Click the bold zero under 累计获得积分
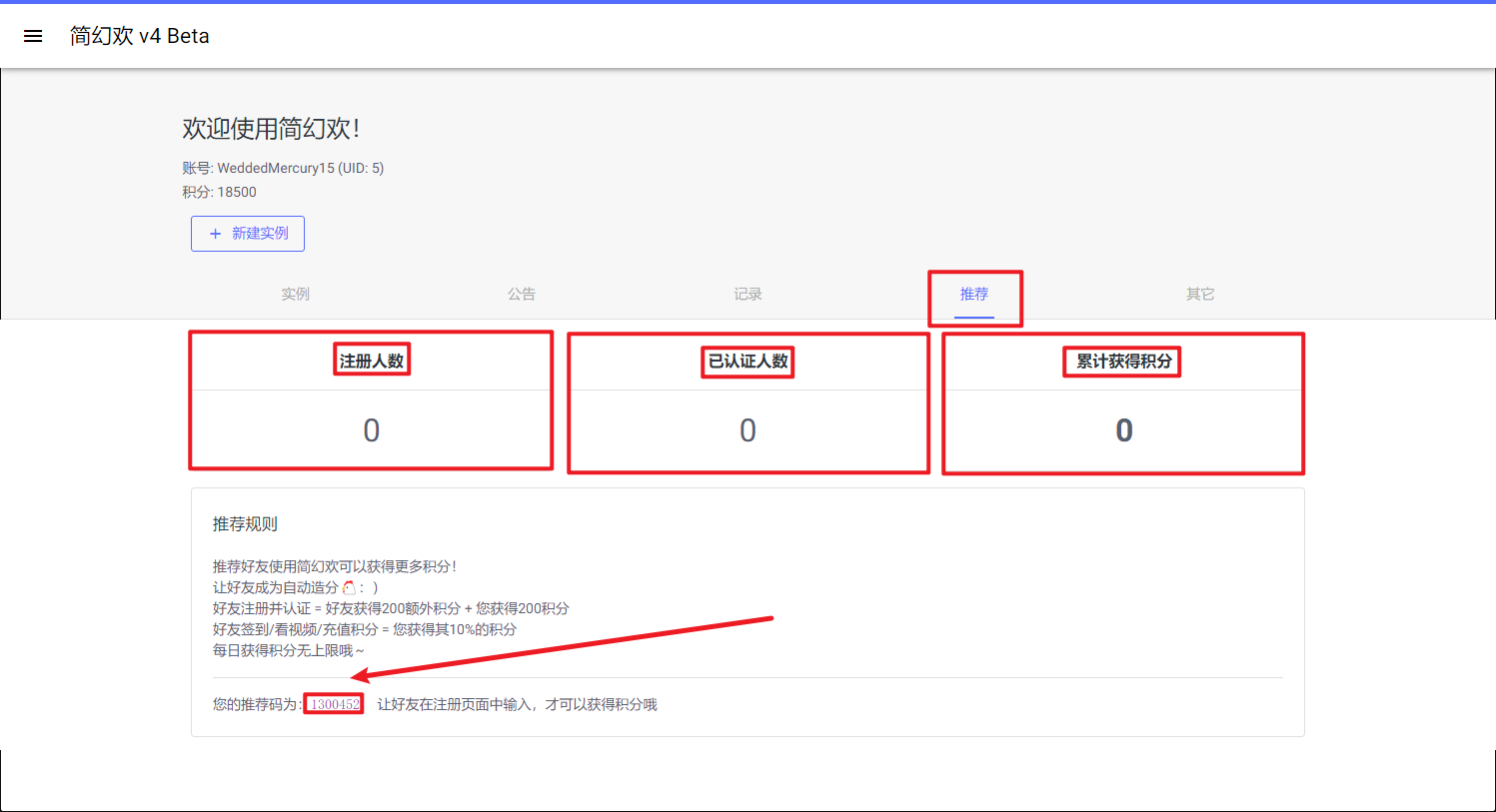Image resolution: width=1496 pixels, height=812 pixels. 1124,430
